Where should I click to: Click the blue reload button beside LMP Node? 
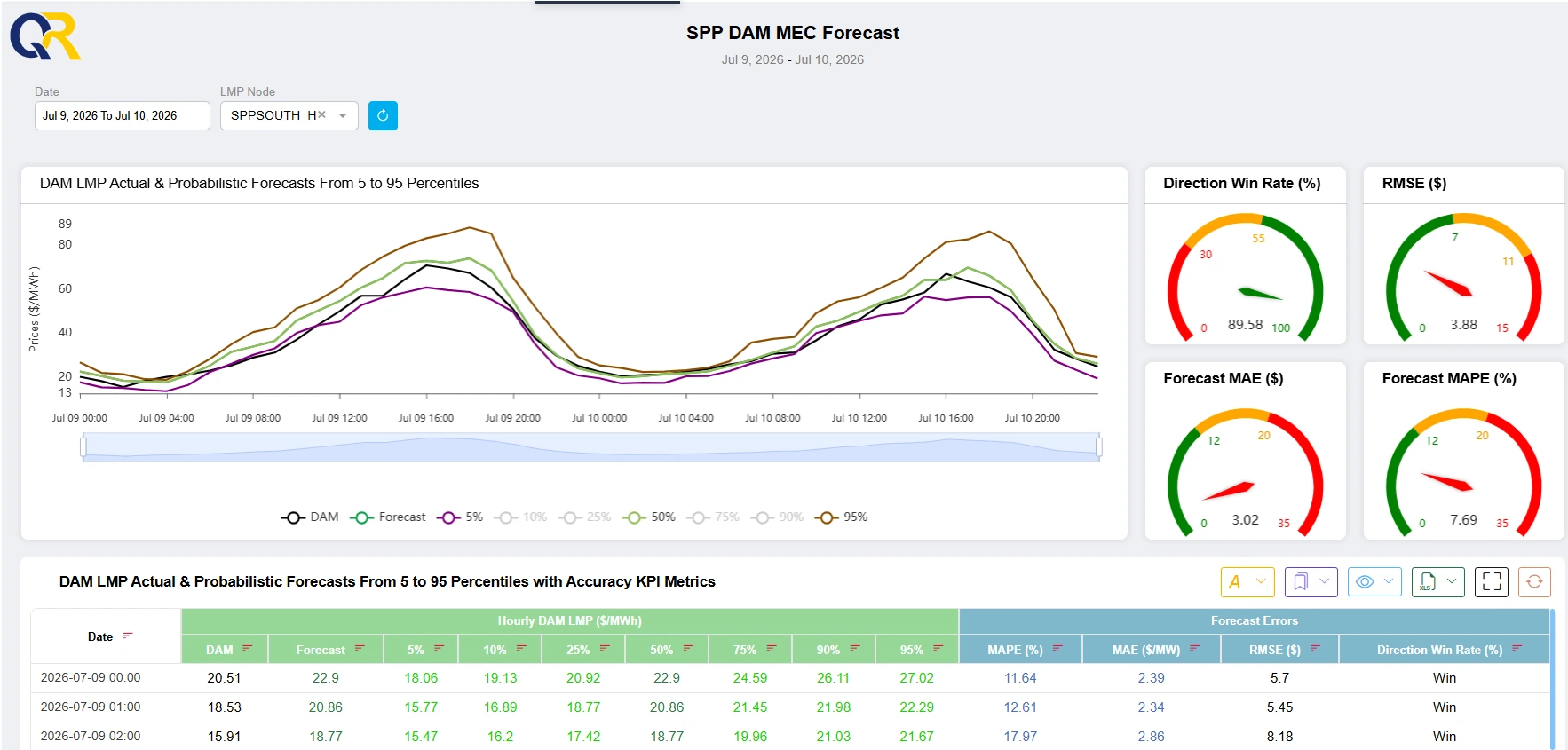point(383,115)
